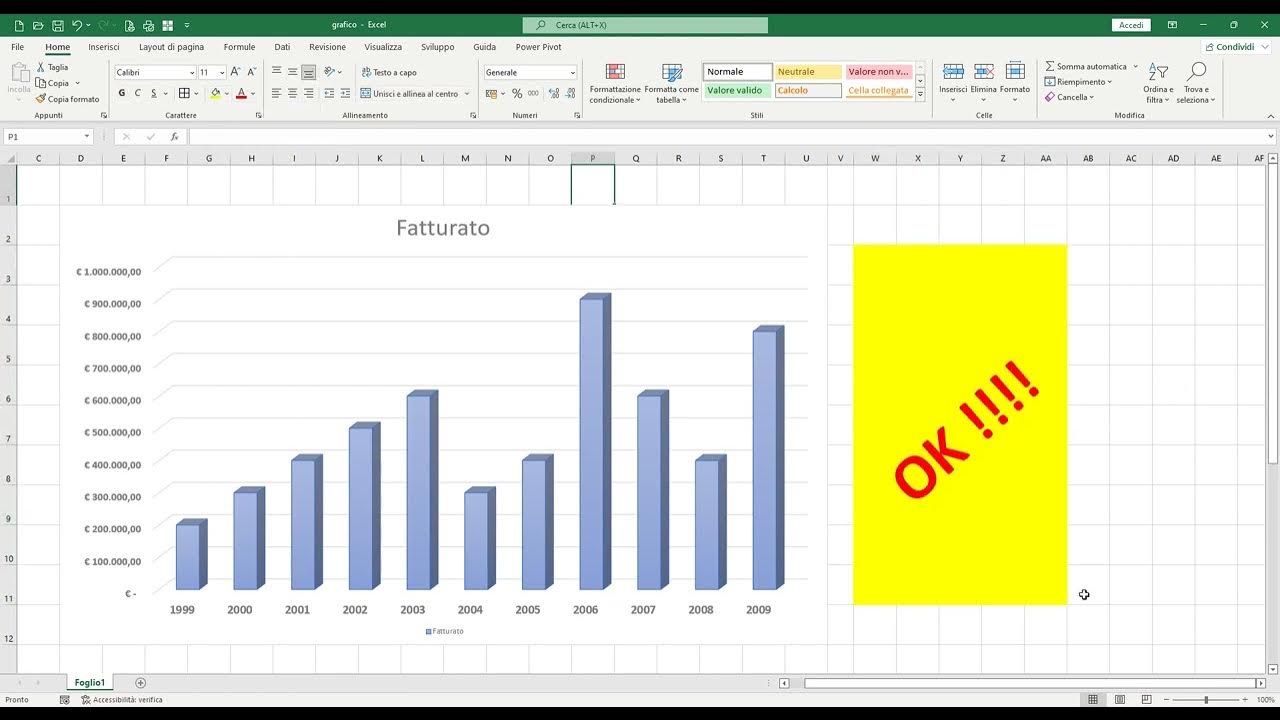Open the Dati ribbon tab

tap(282, 47)
